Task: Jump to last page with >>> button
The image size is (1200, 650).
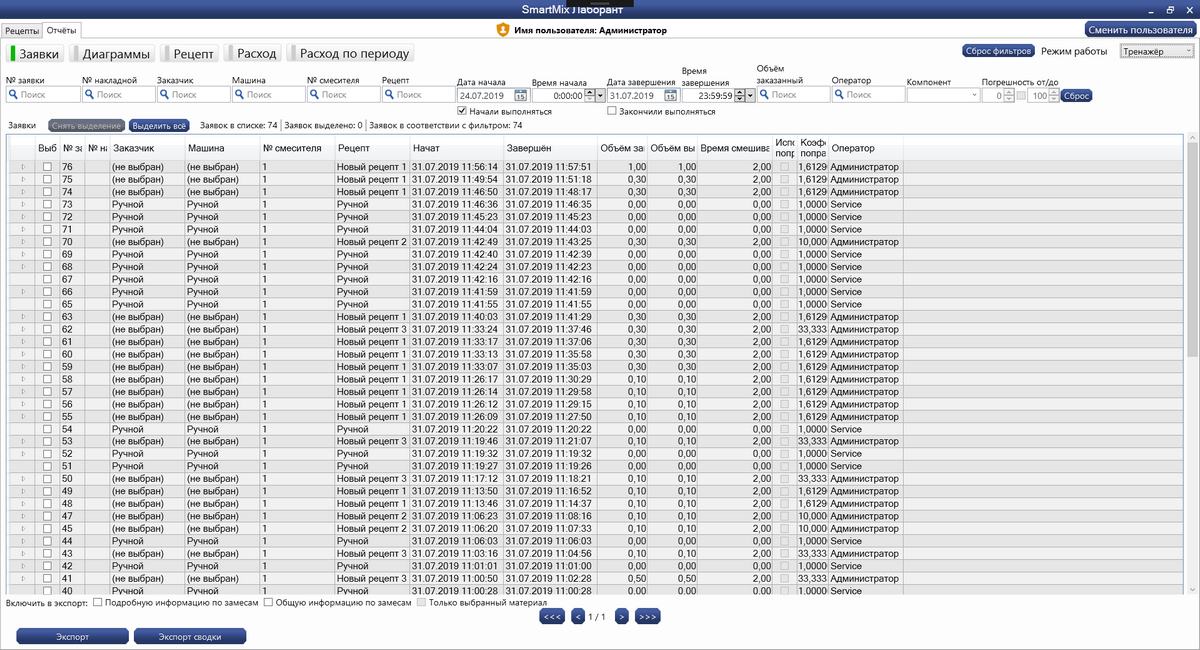Action: (x=648, y=617)
